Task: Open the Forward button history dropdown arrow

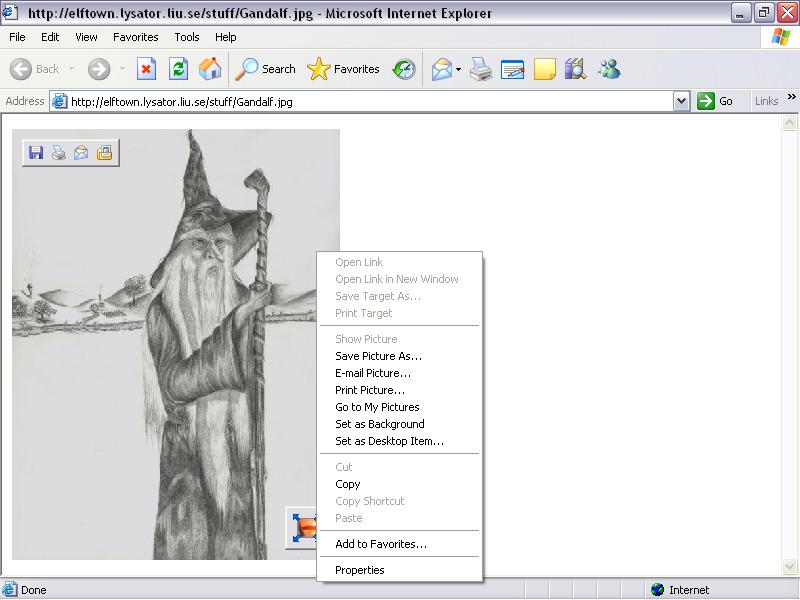Action: (122, 68)
